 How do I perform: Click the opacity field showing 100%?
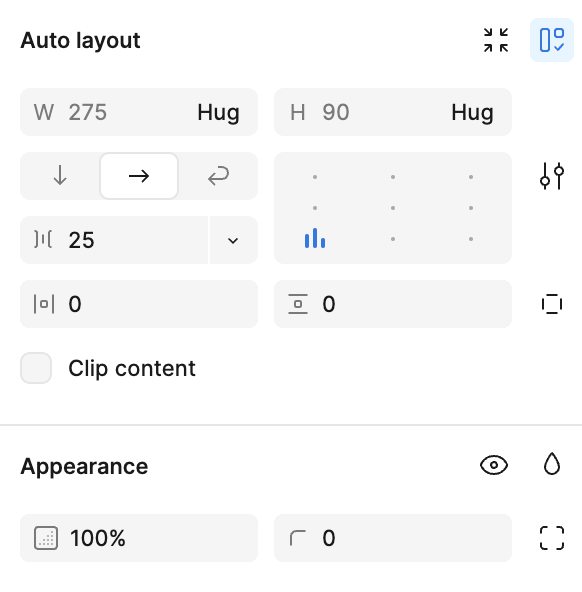tap(139, 538)
